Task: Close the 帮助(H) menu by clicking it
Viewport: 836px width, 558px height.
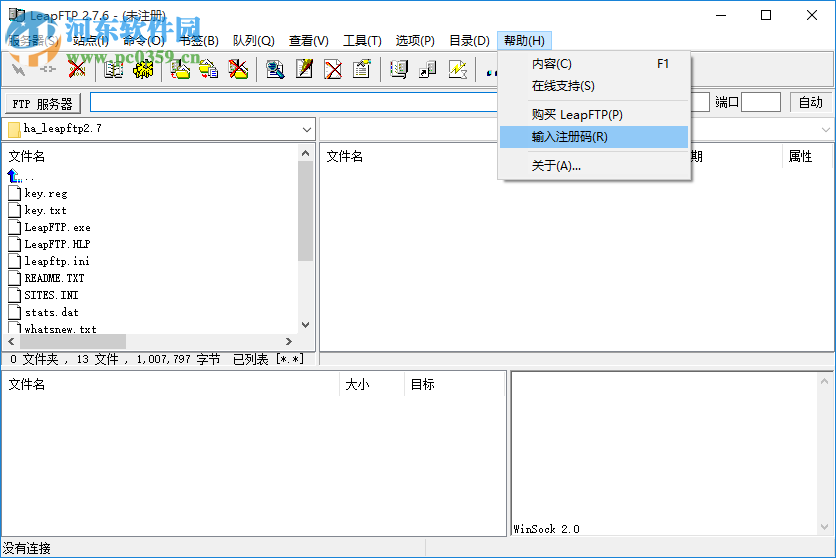Action: pos(524,41)
